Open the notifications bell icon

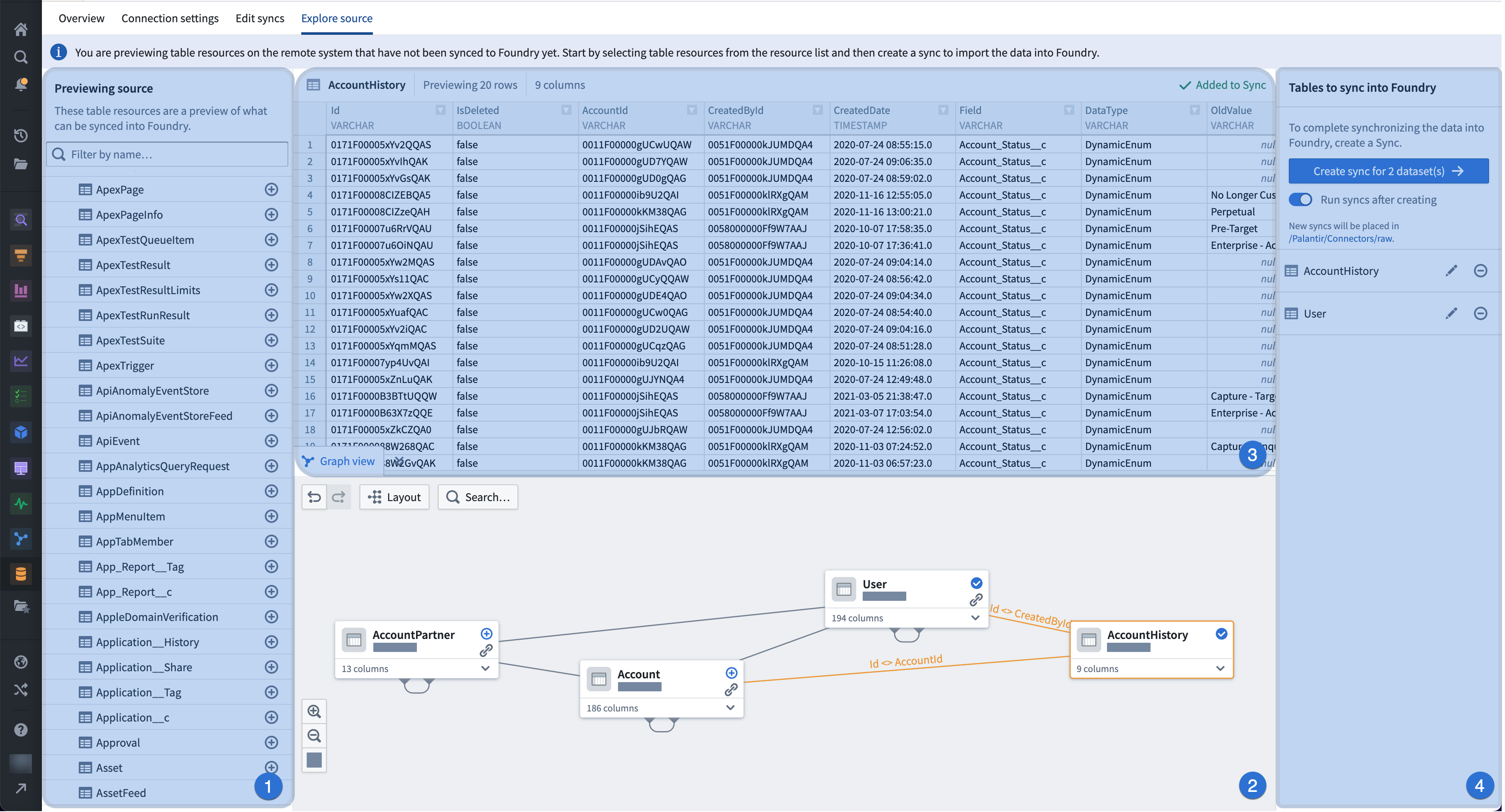pos(21,84)
